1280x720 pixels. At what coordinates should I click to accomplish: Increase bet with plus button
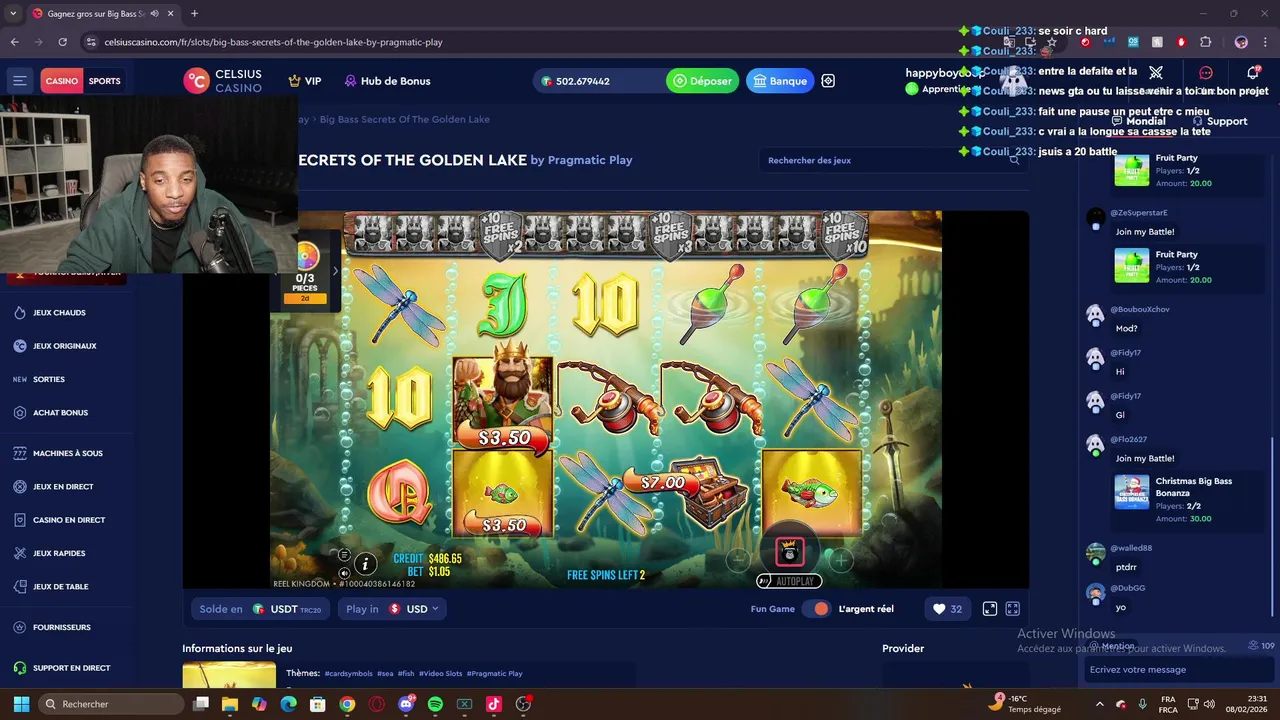point(841,560)
